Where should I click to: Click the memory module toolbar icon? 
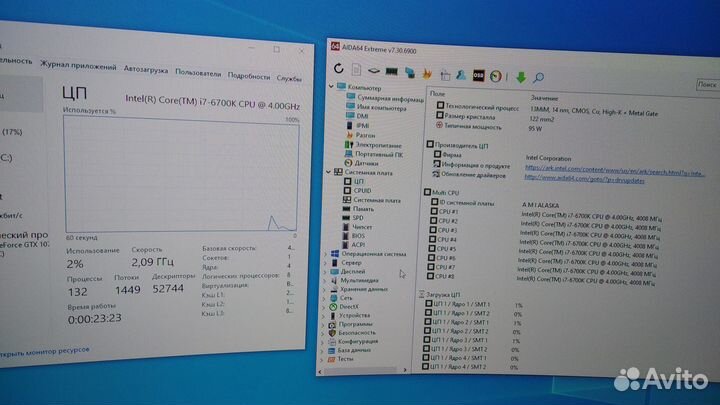point(391,71)
